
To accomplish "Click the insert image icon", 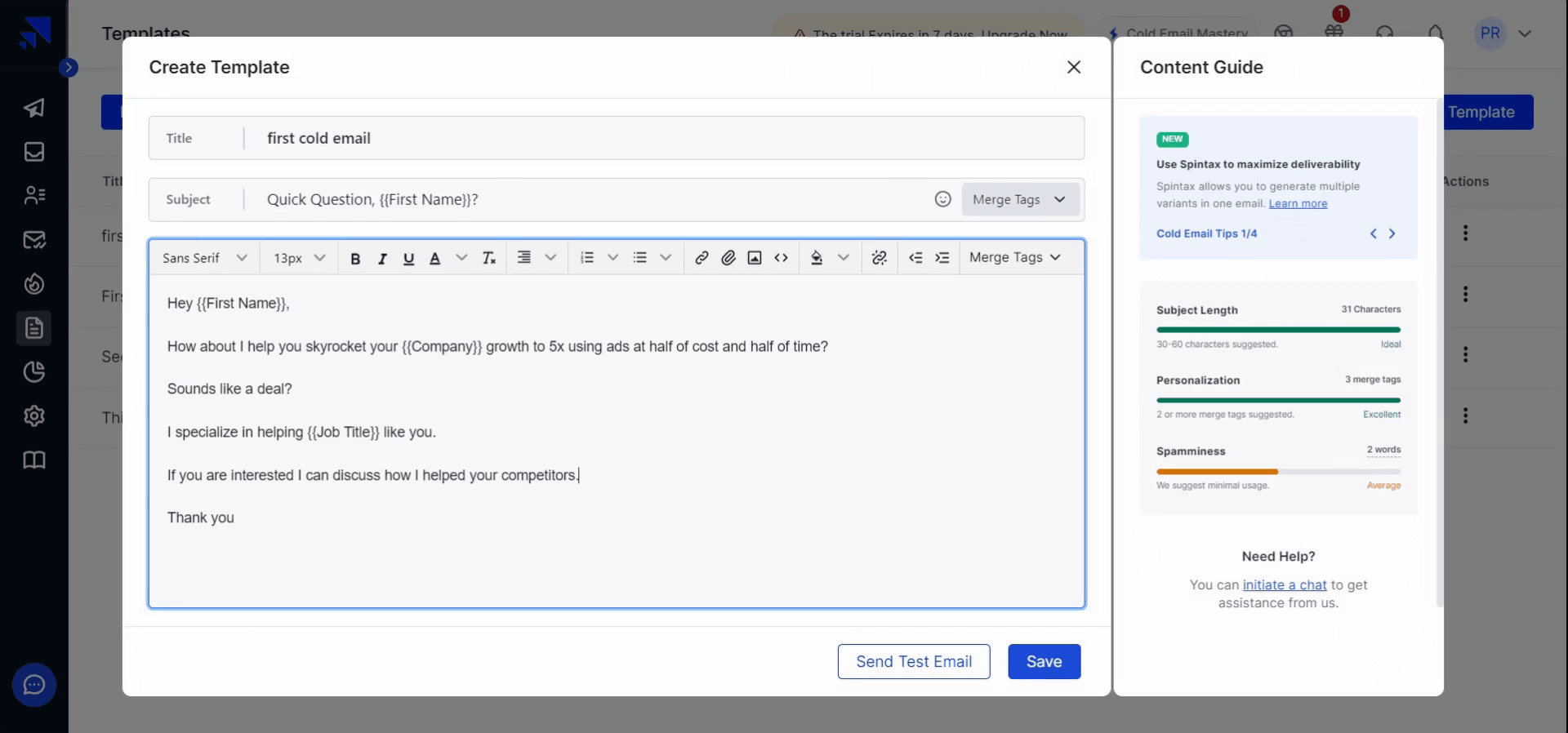I will click(x=755, y=258).
